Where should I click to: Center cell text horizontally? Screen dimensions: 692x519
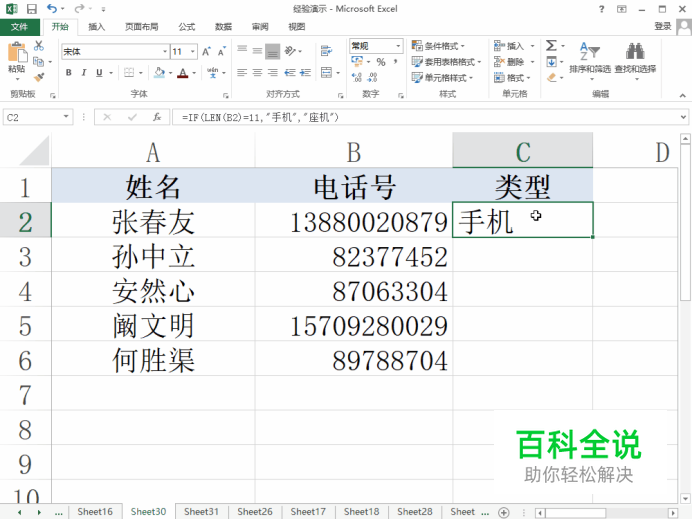pyautogui.click(x=257, y=72)
